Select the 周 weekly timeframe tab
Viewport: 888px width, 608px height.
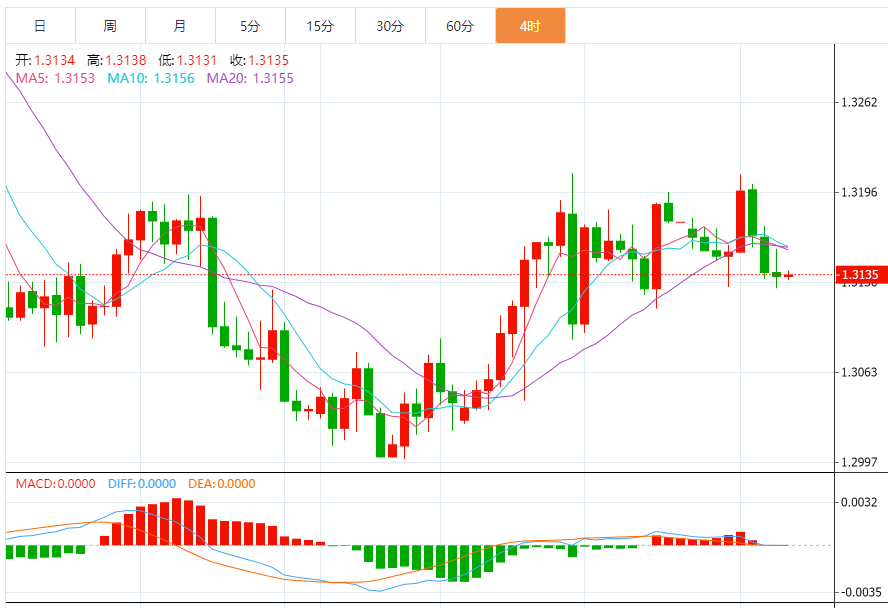tap(110, 26)
